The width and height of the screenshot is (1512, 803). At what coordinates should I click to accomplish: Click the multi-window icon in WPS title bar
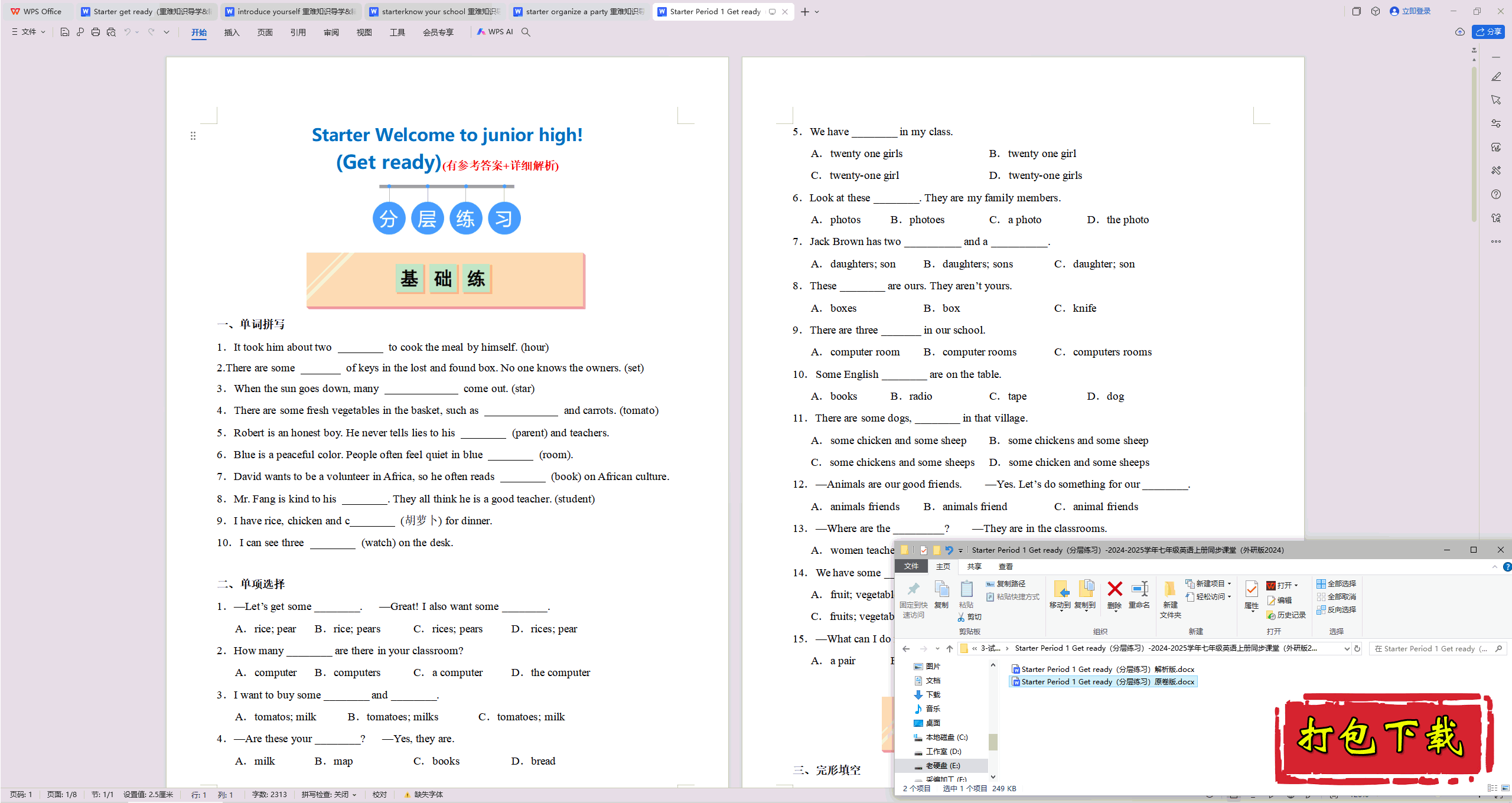click(1356, 11)
